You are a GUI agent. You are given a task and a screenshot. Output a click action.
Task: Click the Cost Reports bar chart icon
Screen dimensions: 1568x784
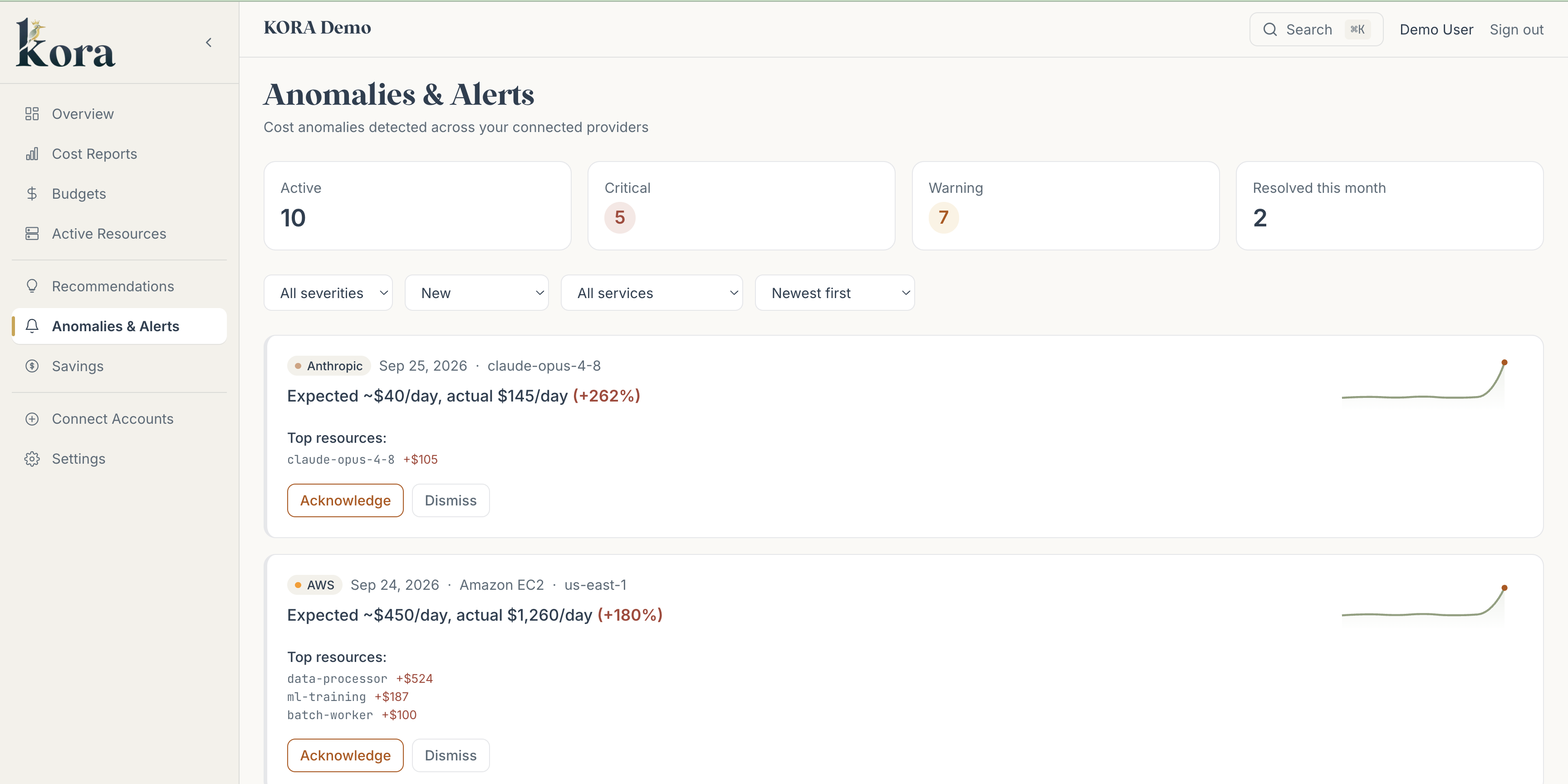[32, 154]
